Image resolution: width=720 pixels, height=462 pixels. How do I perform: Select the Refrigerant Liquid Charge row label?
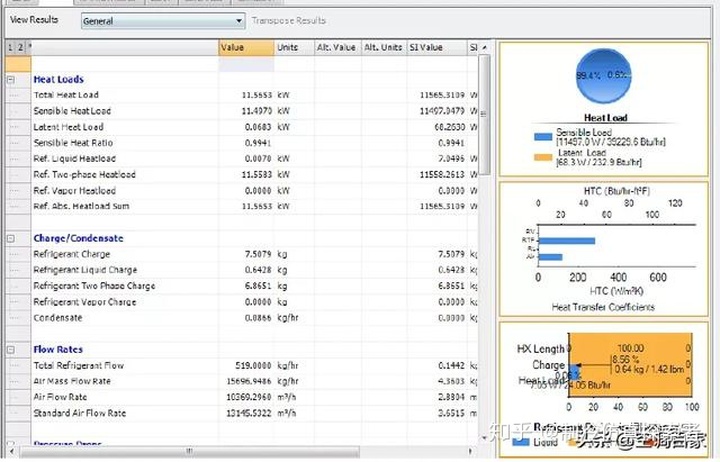(x=85, y=270)
